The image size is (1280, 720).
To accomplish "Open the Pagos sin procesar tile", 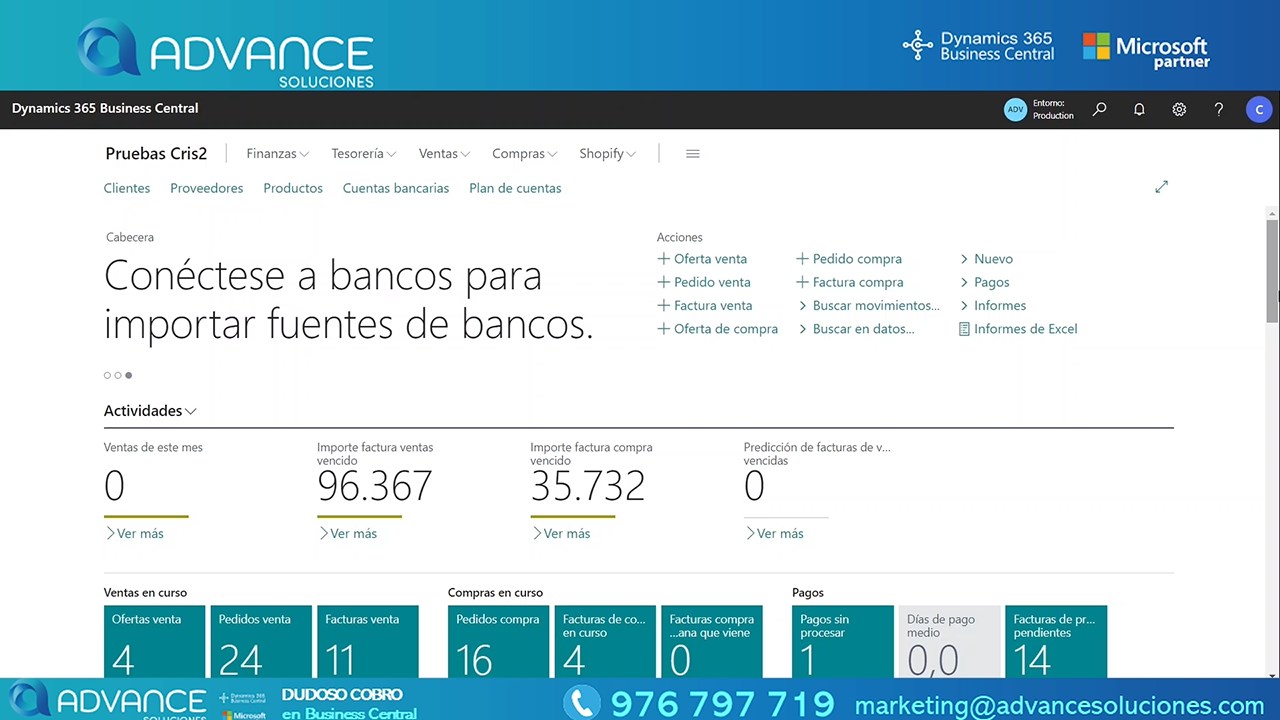I will click(x=842, y=641).
